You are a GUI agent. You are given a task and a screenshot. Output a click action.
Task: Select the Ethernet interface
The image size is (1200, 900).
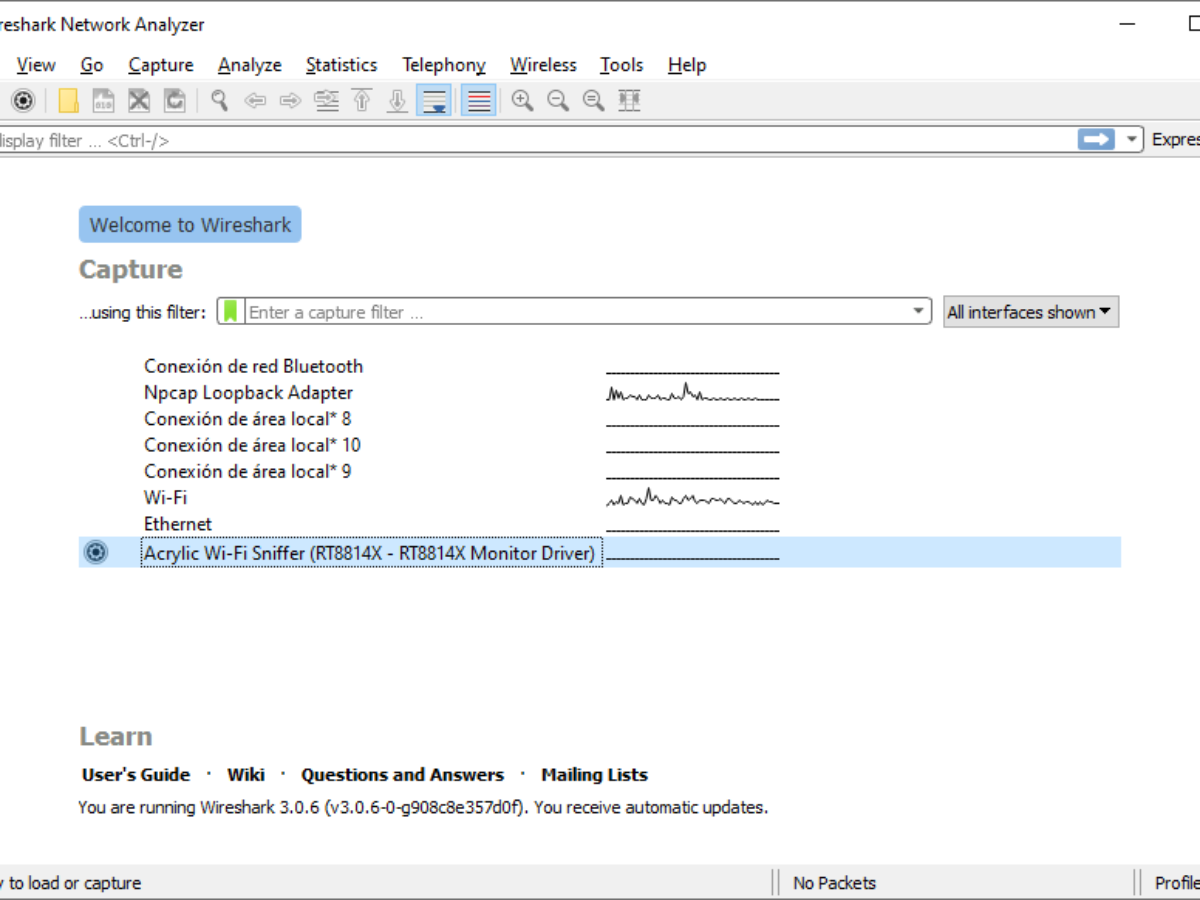178,524
